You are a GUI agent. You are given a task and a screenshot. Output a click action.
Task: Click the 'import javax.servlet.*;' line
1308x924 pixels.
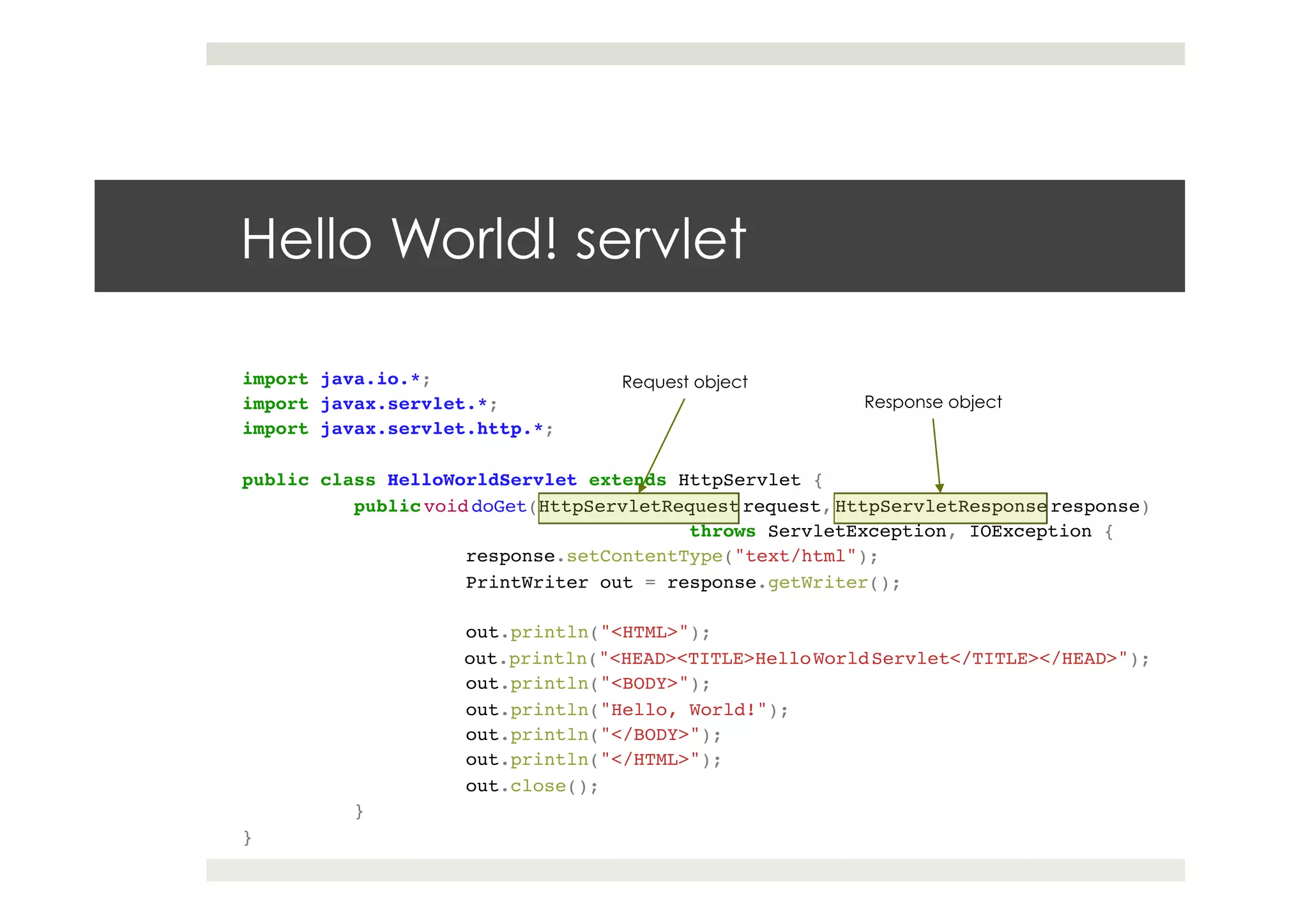pos(370,404)
